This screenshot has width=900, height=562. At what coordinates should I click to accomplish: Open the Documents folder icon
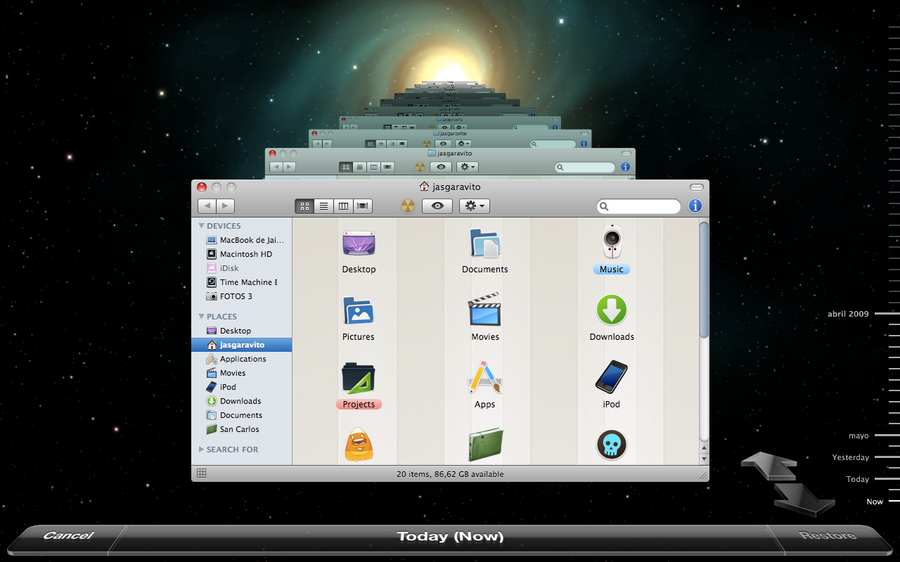click(x=485, y=243)
